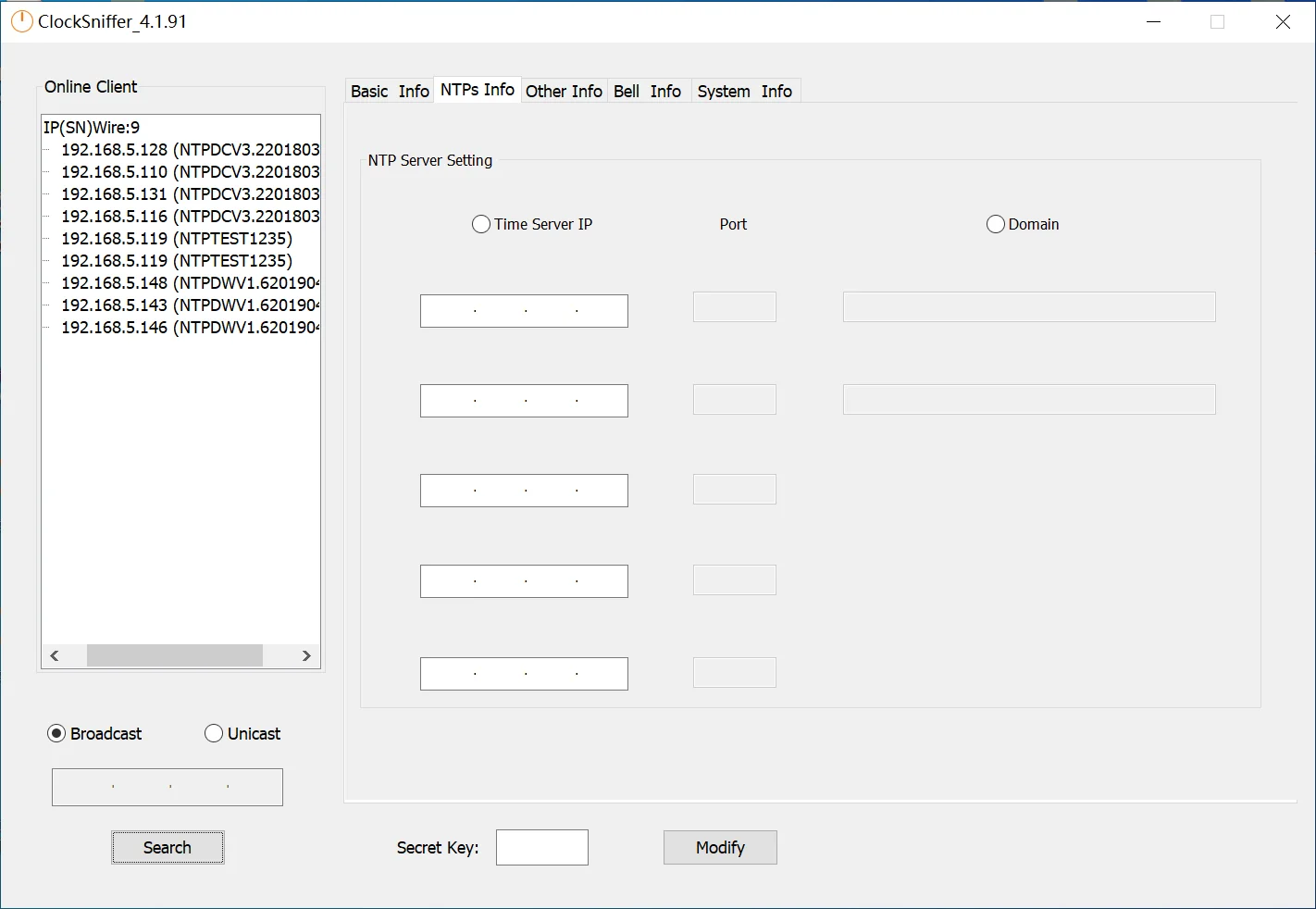Image resolution: width=1316 pixels, height=909 pixels.
Task: Click the ClockSniffer app icon in title bar
Action: click(x=21, y=21)
